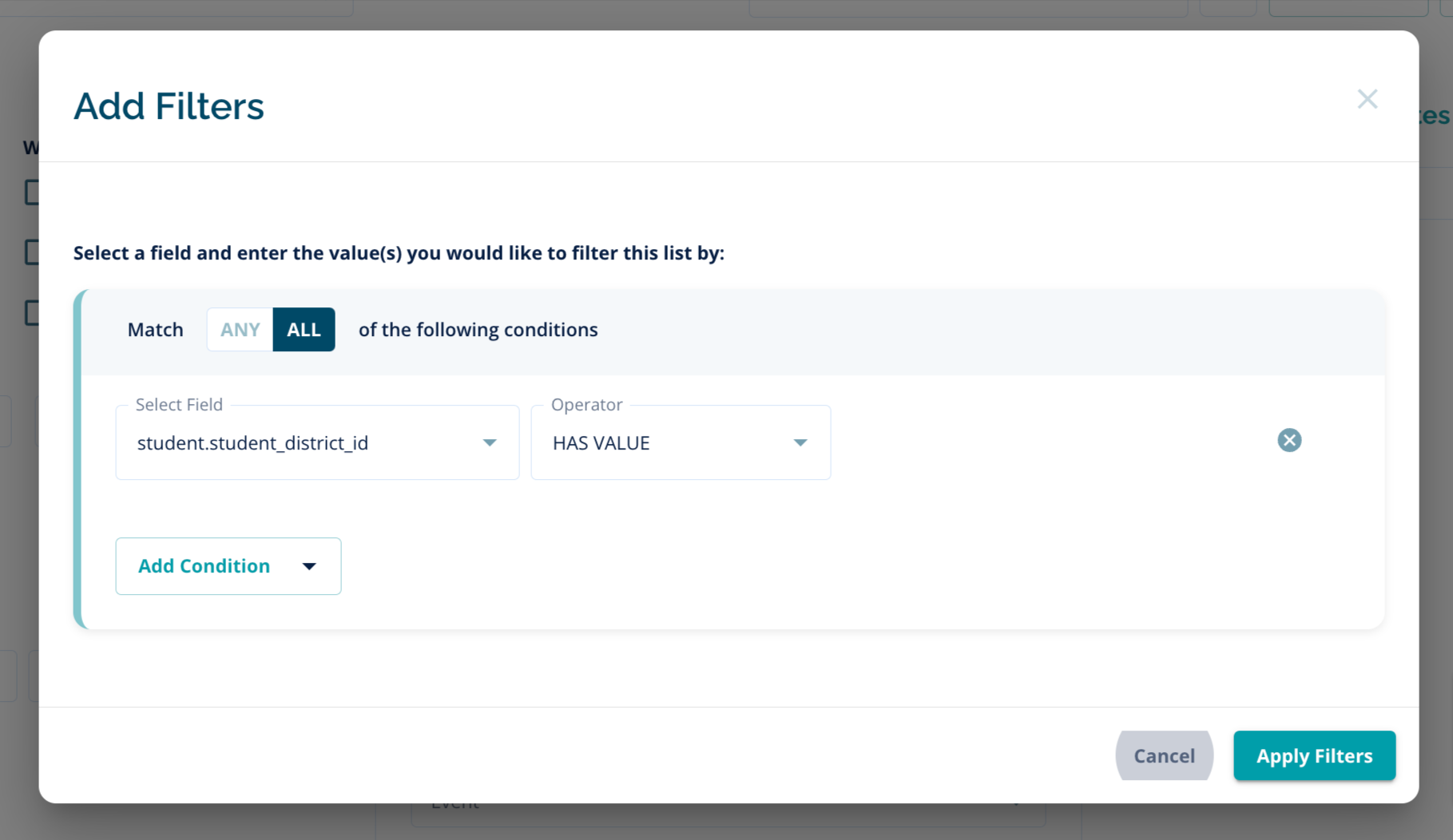Expand the Add Condition menu
Viewport: 1453px width, 840px height.
[228, 566]
